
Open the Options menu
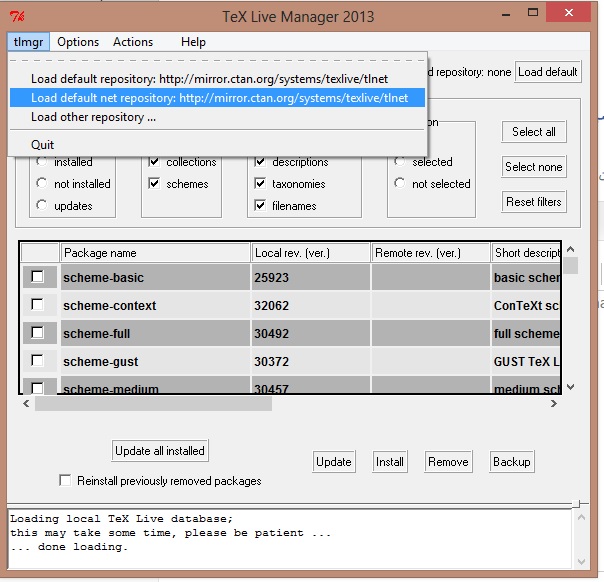pyautogui.click(x=78, y=42)
